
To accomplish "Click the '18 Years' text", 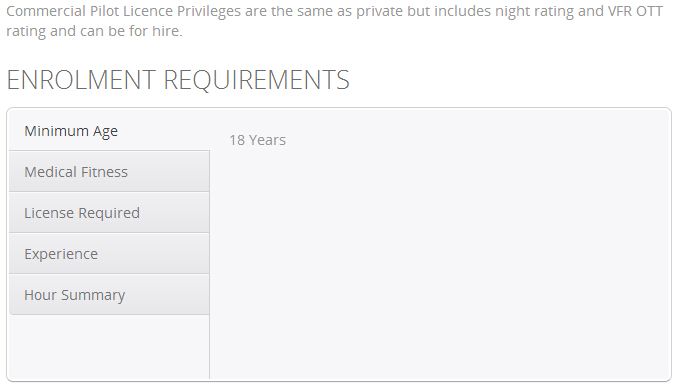I will click(x=257, y=140).
